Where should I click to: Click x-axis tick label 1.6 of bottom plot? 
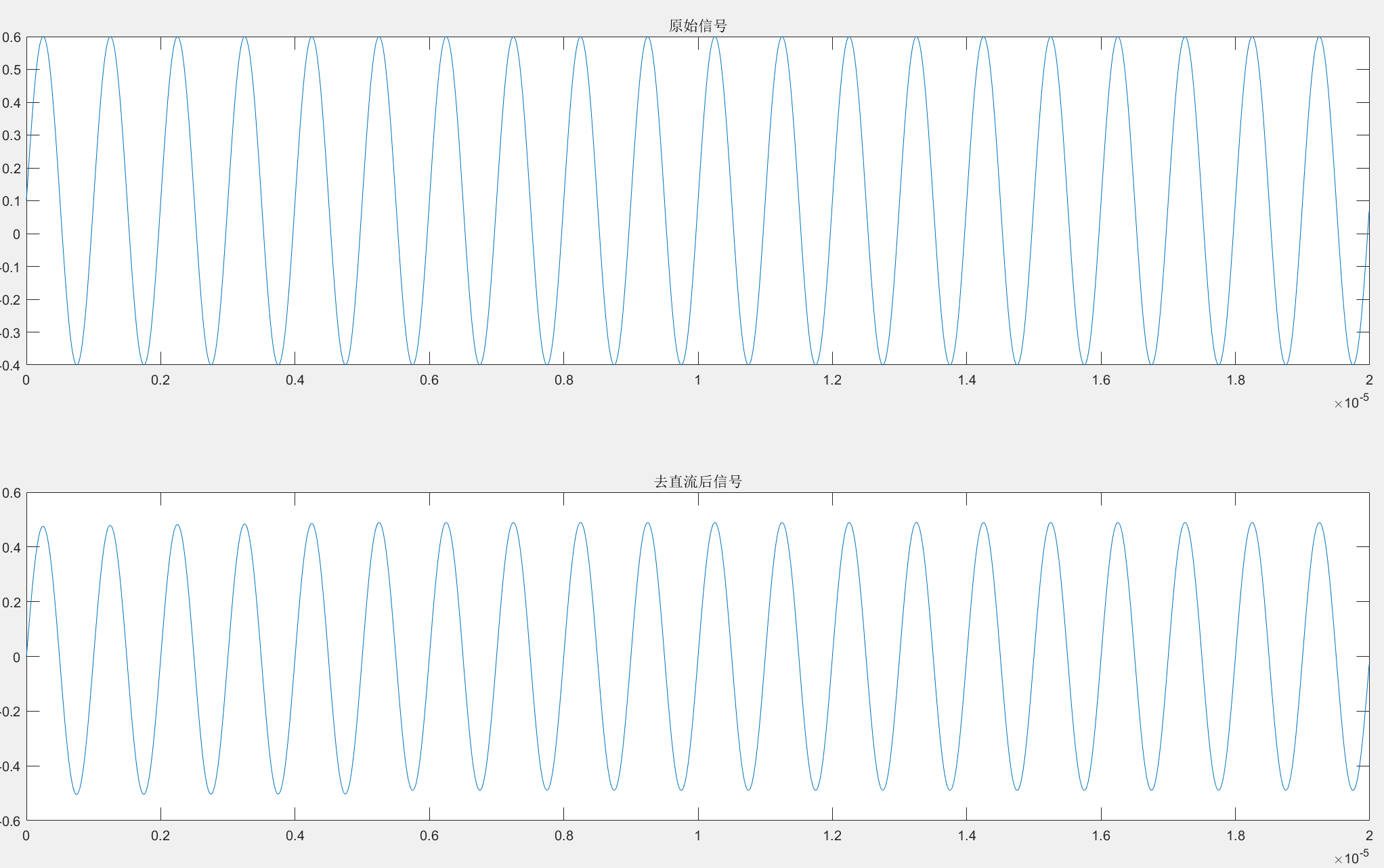1101,836
